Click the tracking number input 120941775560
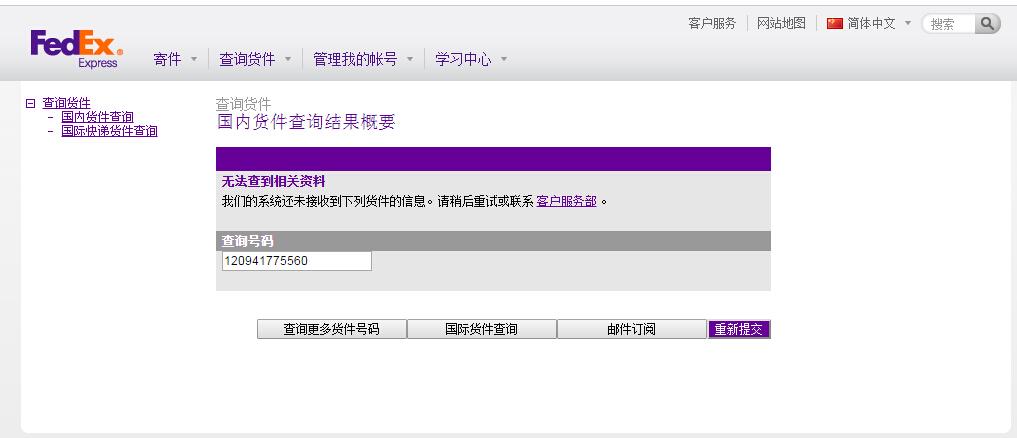Screen dimensions: 1017x438 coord(296,261)
